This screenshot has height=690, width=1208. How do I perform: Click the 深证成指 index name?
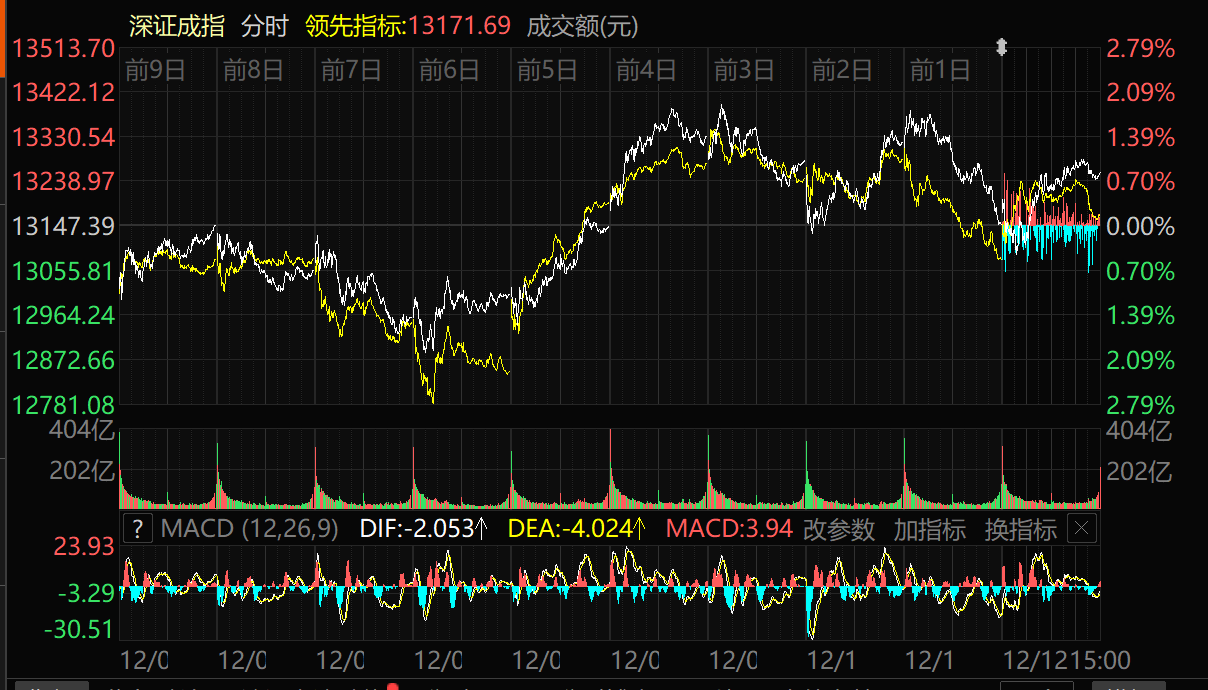(x=177, y=26)
